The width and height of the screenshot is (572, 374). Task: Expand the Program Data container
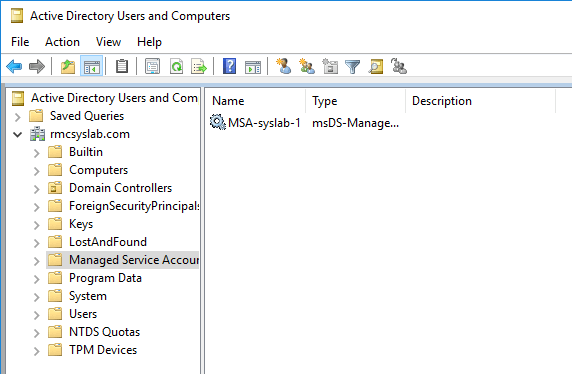36,279
